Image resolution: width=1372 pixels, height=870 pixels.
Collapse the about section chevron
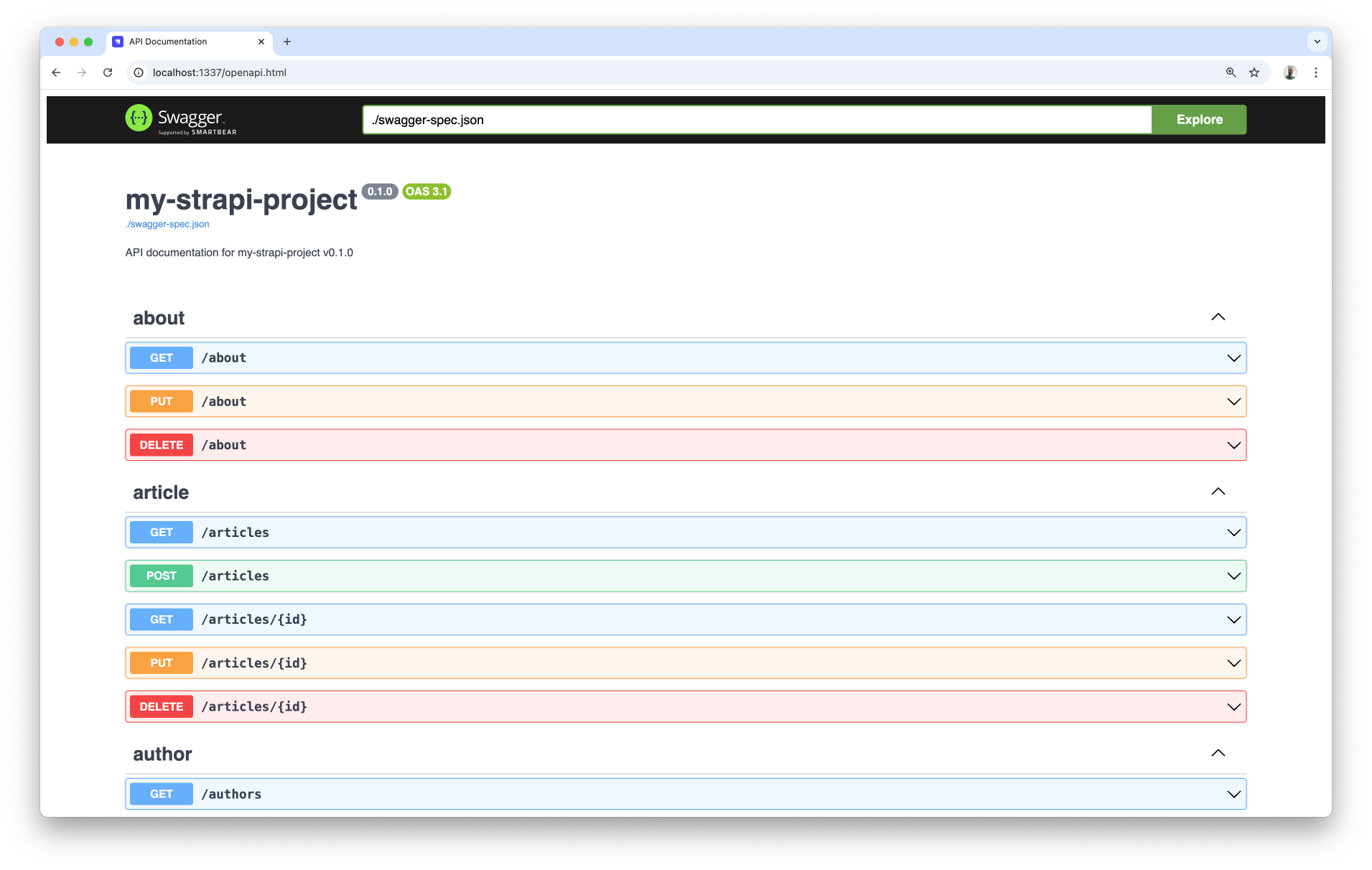click(1218, 317)
